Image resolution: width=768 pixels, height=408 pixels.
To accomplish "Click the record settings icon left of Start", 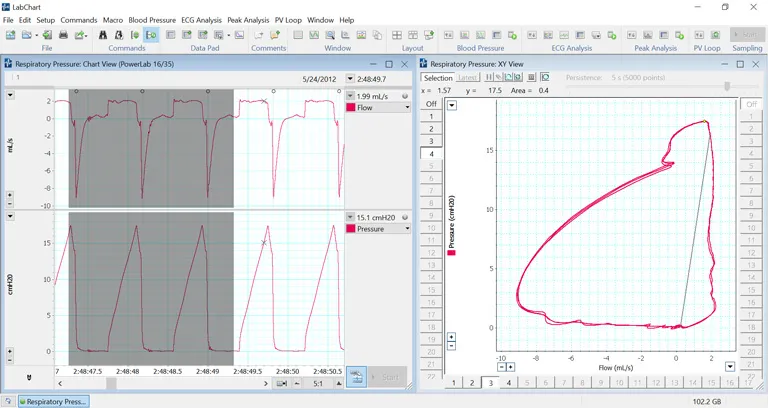I will 357,377.
